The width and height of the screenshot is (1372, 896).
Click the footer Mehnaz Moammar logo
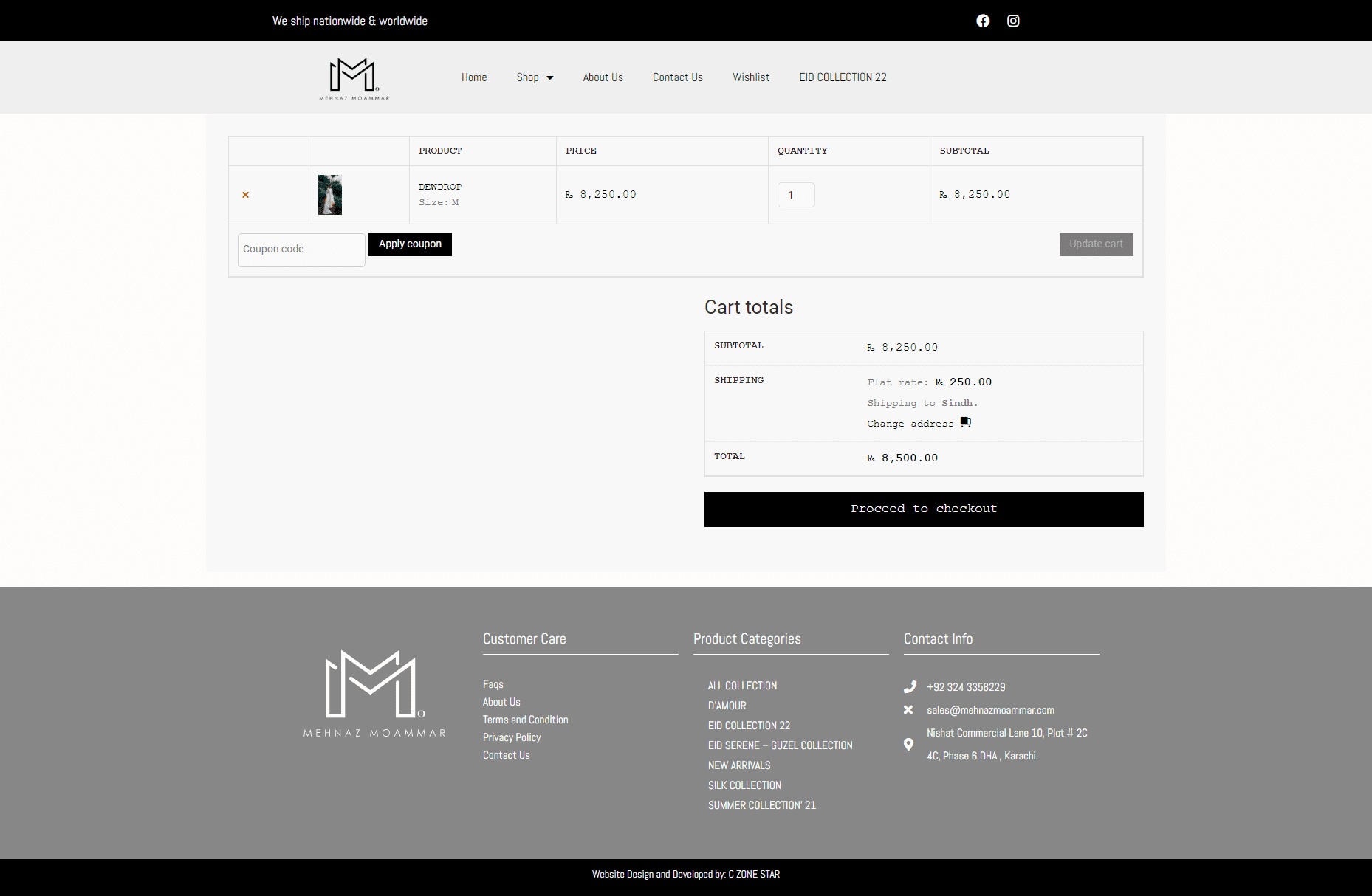click(374, 693)
